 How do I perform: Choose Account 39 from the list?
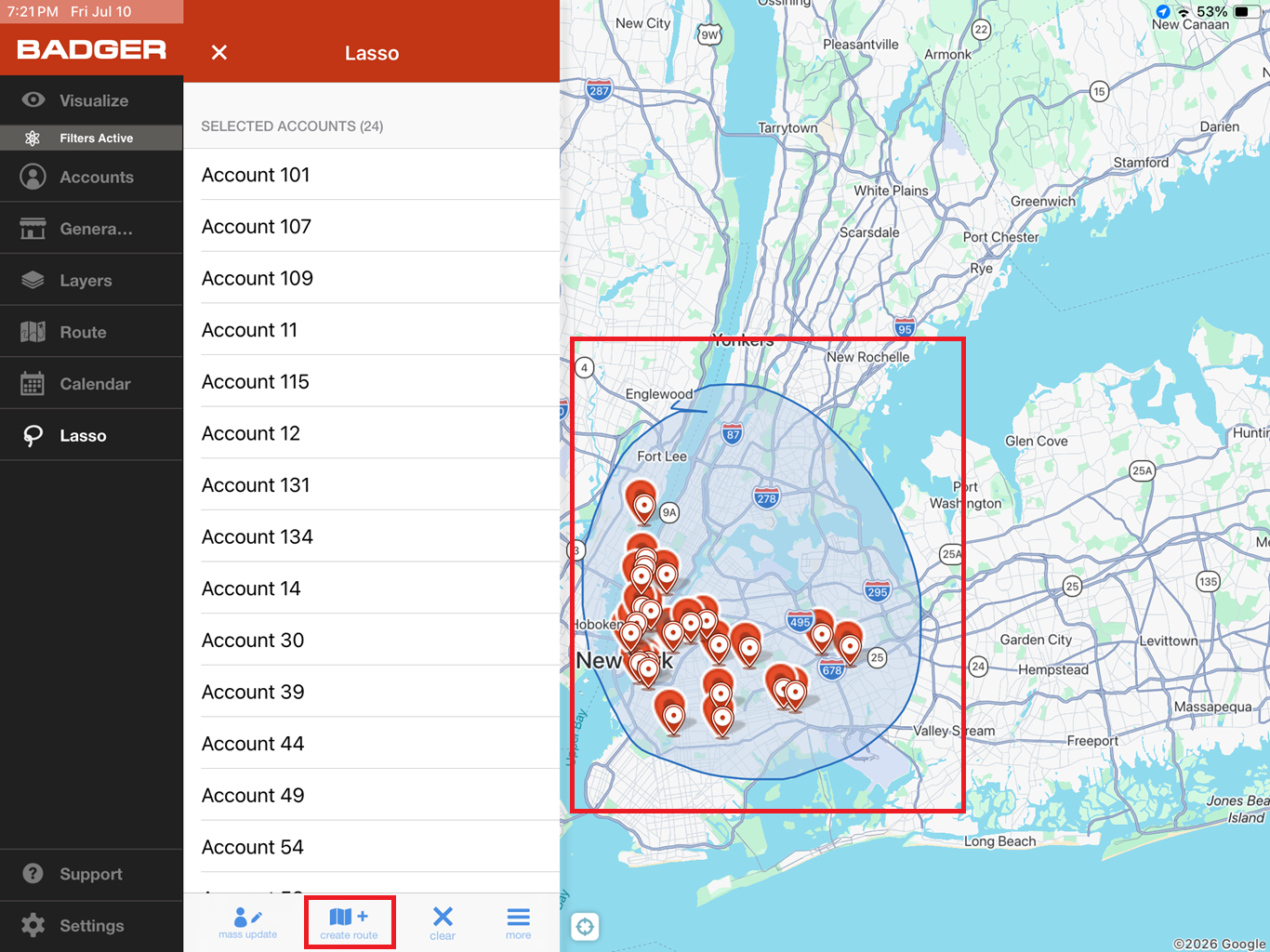[x=372, y=693]
